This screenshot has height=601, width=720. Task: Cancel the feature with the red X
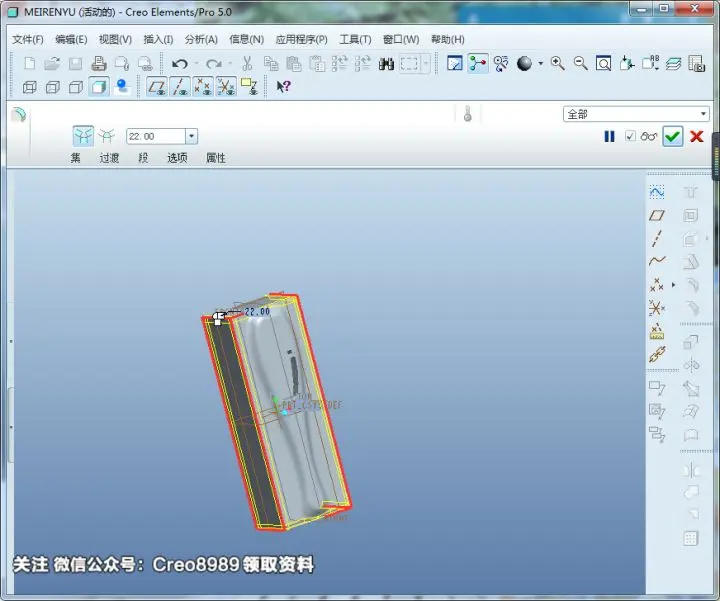tap(697, 136)
